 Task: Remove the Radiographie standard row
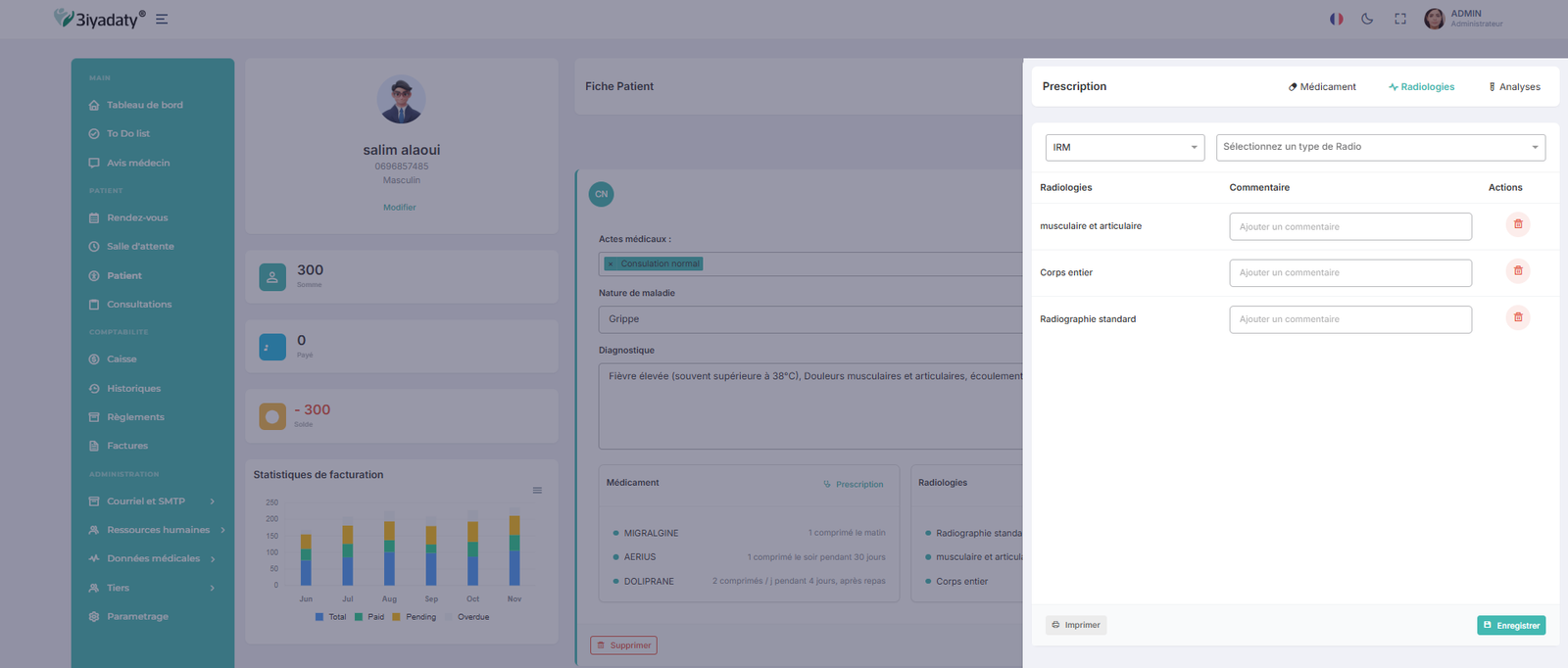[x=1517, y=317]
